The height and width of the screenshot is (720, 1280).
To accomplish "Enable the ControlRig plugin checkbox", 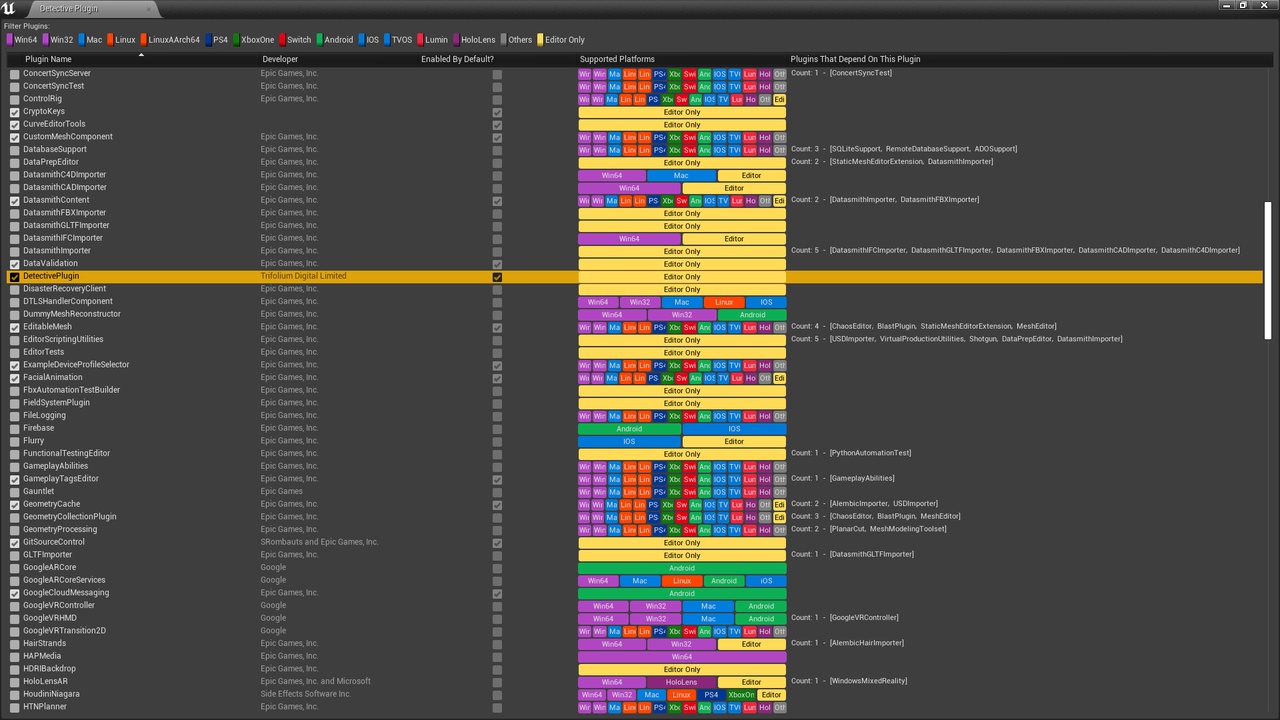I will 14,99.
